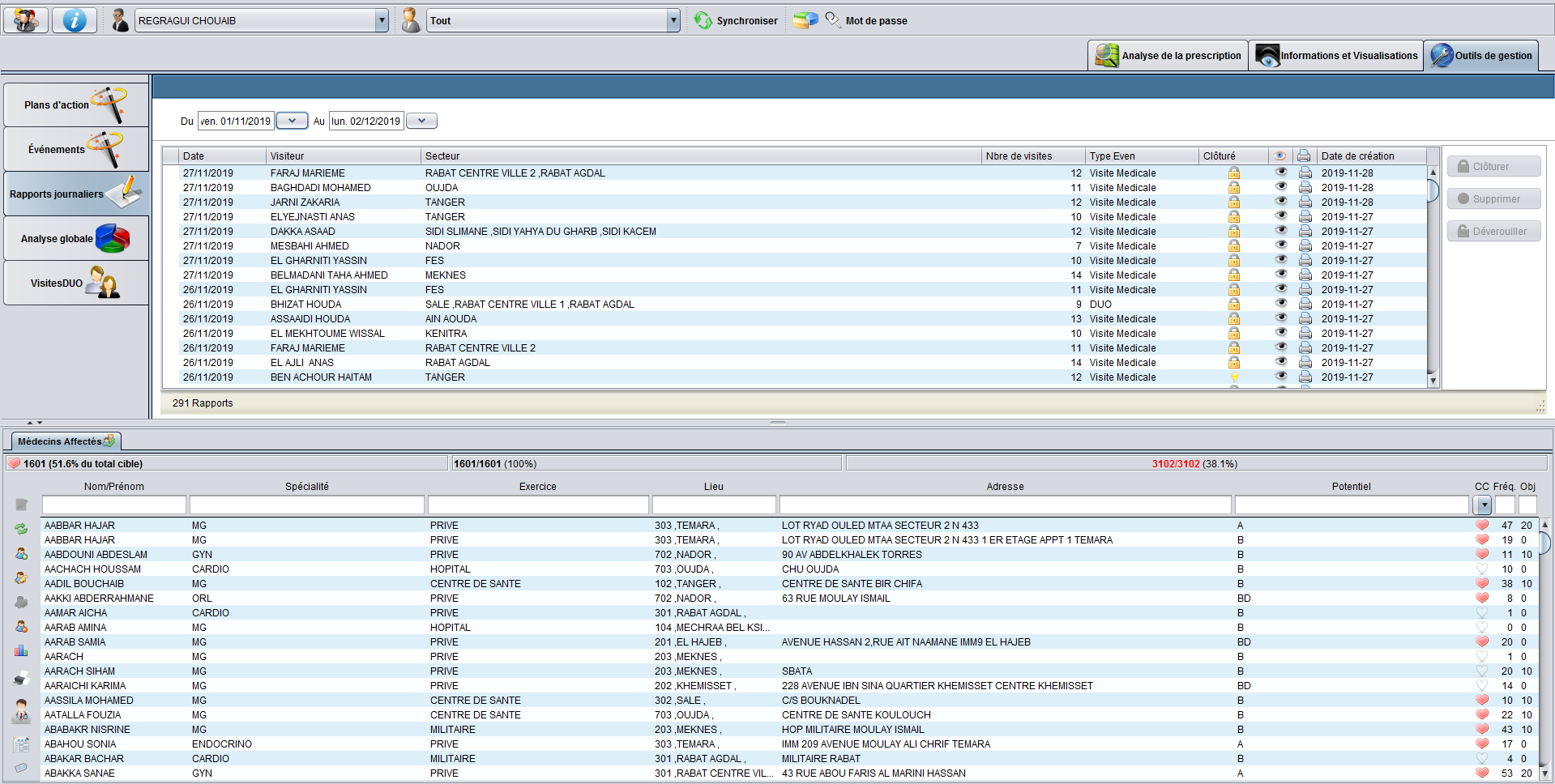The image size is (1555, 784).
Task: Click the doctors list vertical scrollbar thumb
Action: coord(1544,542)
